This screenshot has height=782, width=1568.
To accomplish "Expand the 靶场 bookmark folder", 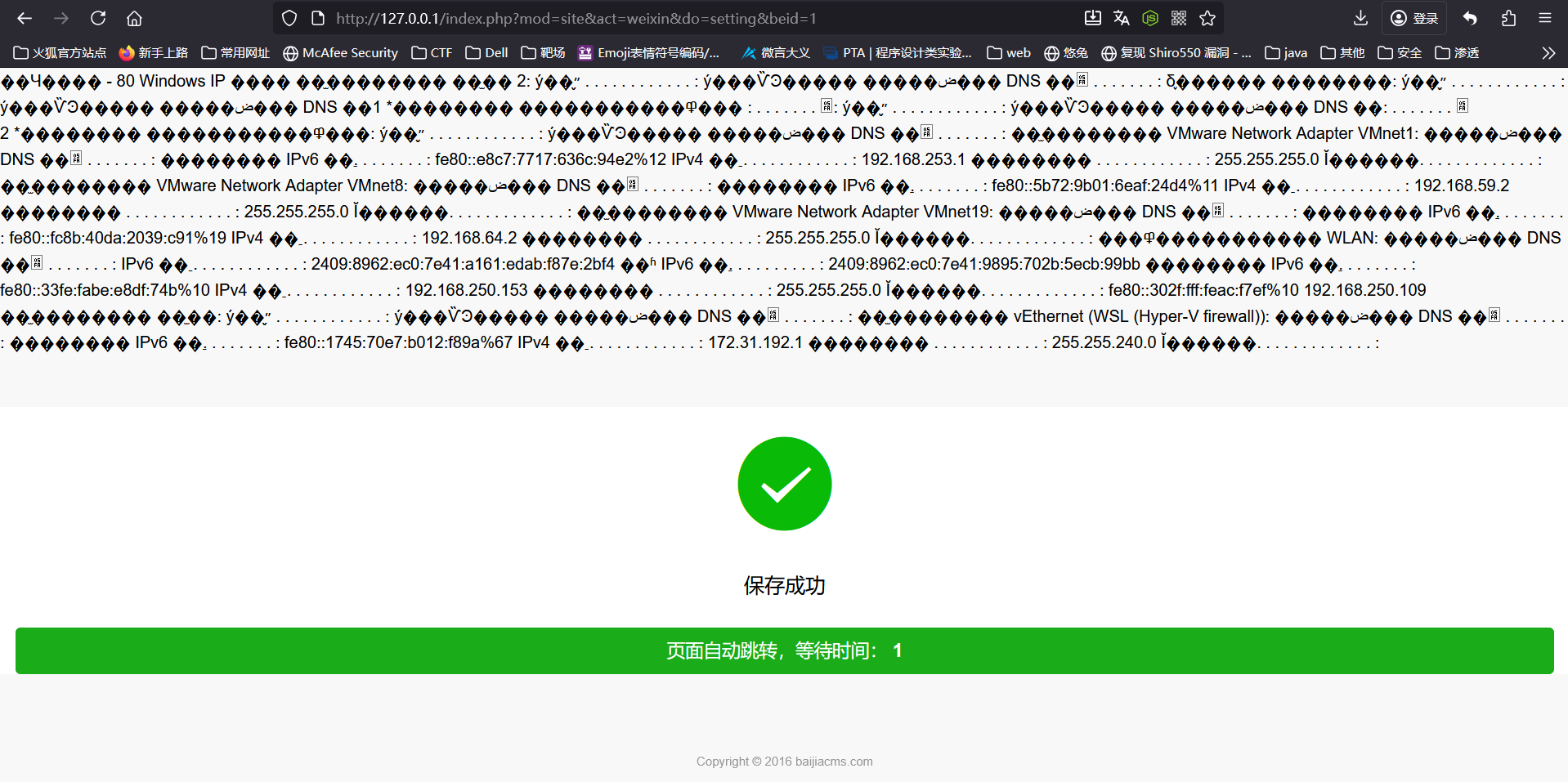I will click(x=543, y=53).
